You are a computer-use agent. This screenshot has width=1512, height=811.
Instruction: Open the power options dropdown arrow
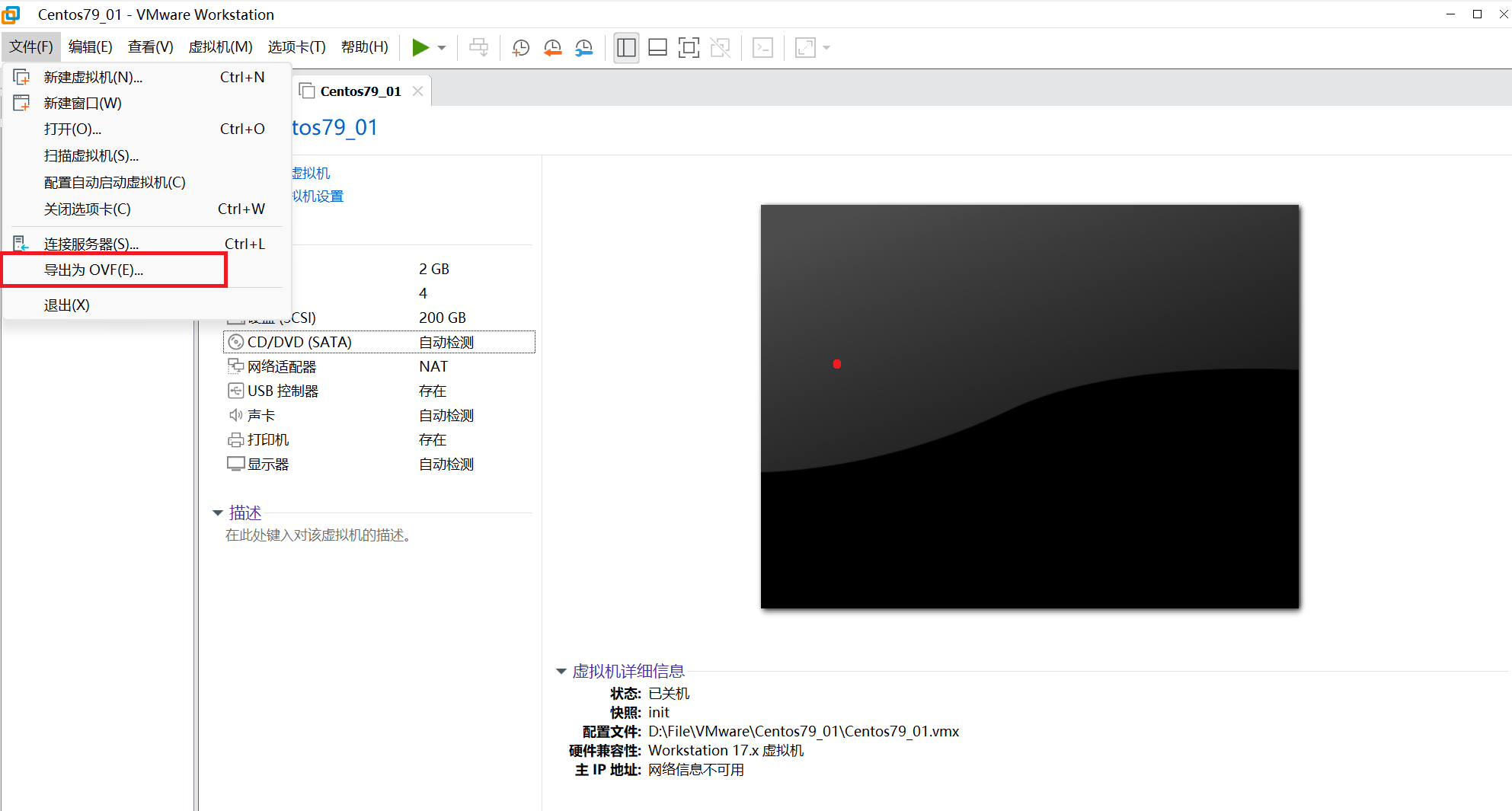pyautogui.click(x=442, y=48)
